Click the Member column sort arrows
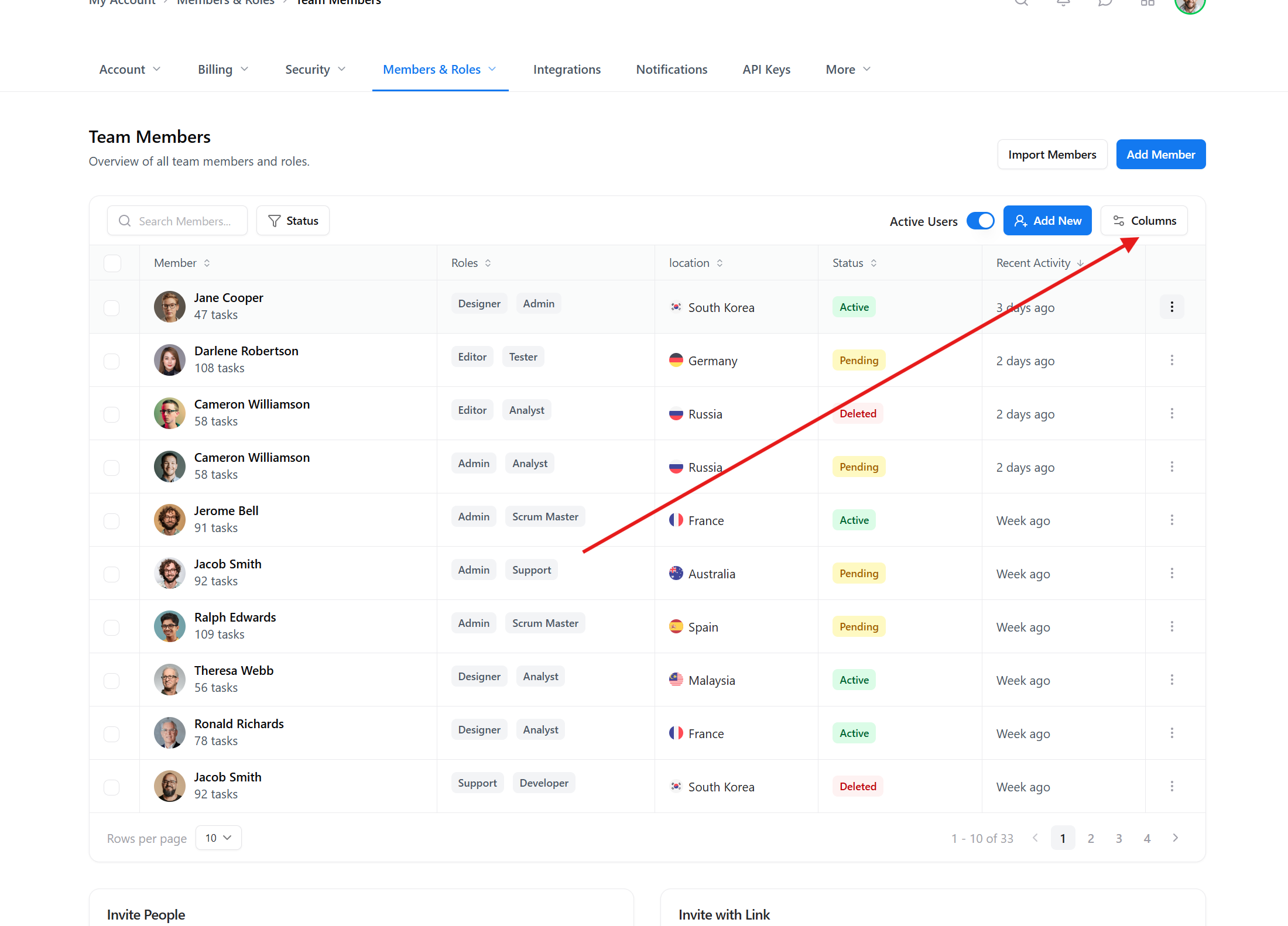The width and height of the screenshot is (1288, 926). (207, 263)
